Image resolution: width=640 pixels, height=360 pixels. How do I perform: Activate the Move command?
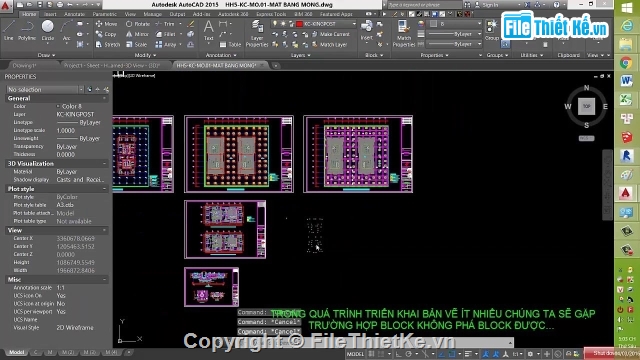tap(106, 24)
